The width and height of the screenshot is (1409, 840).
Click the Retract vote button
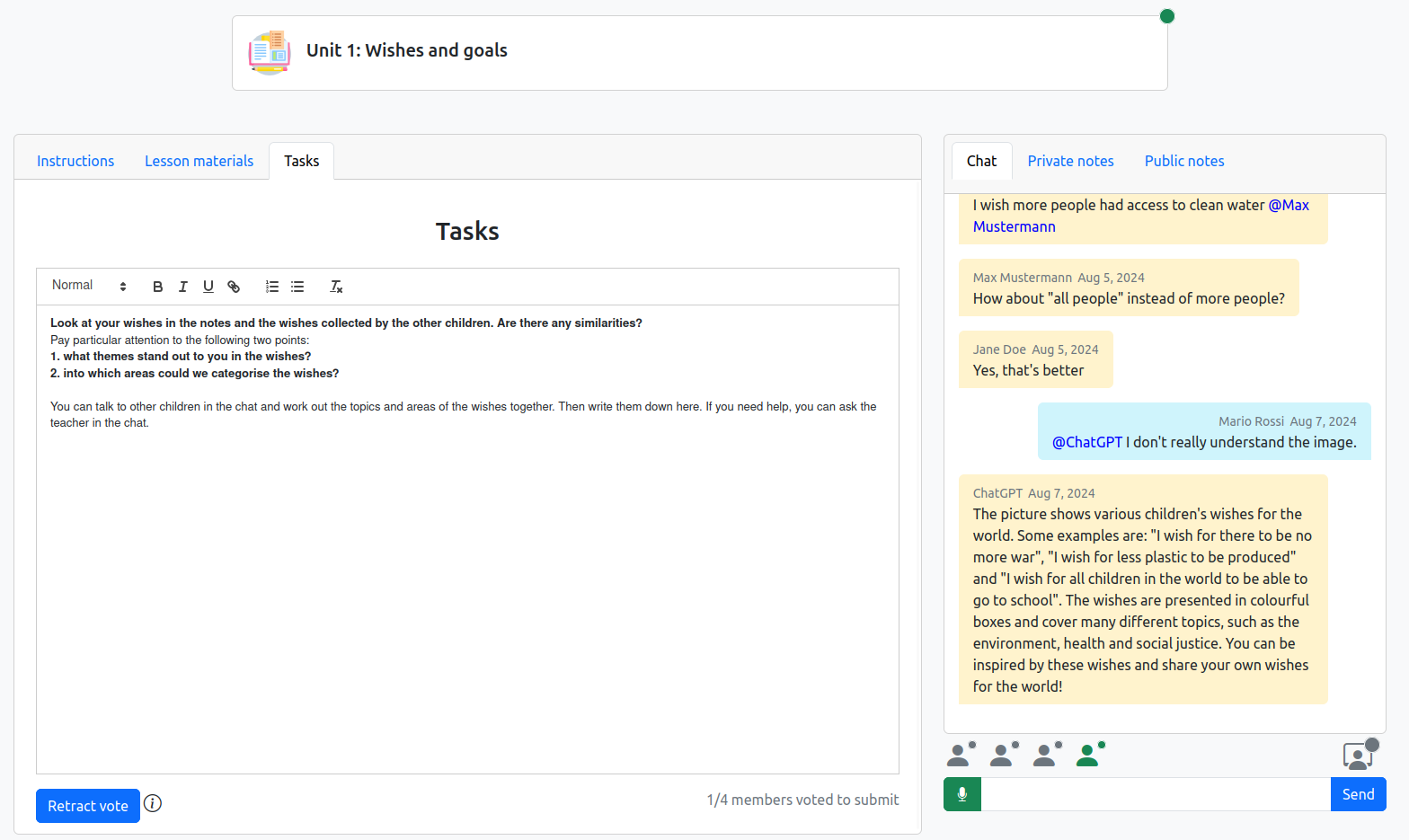[88, 806]
